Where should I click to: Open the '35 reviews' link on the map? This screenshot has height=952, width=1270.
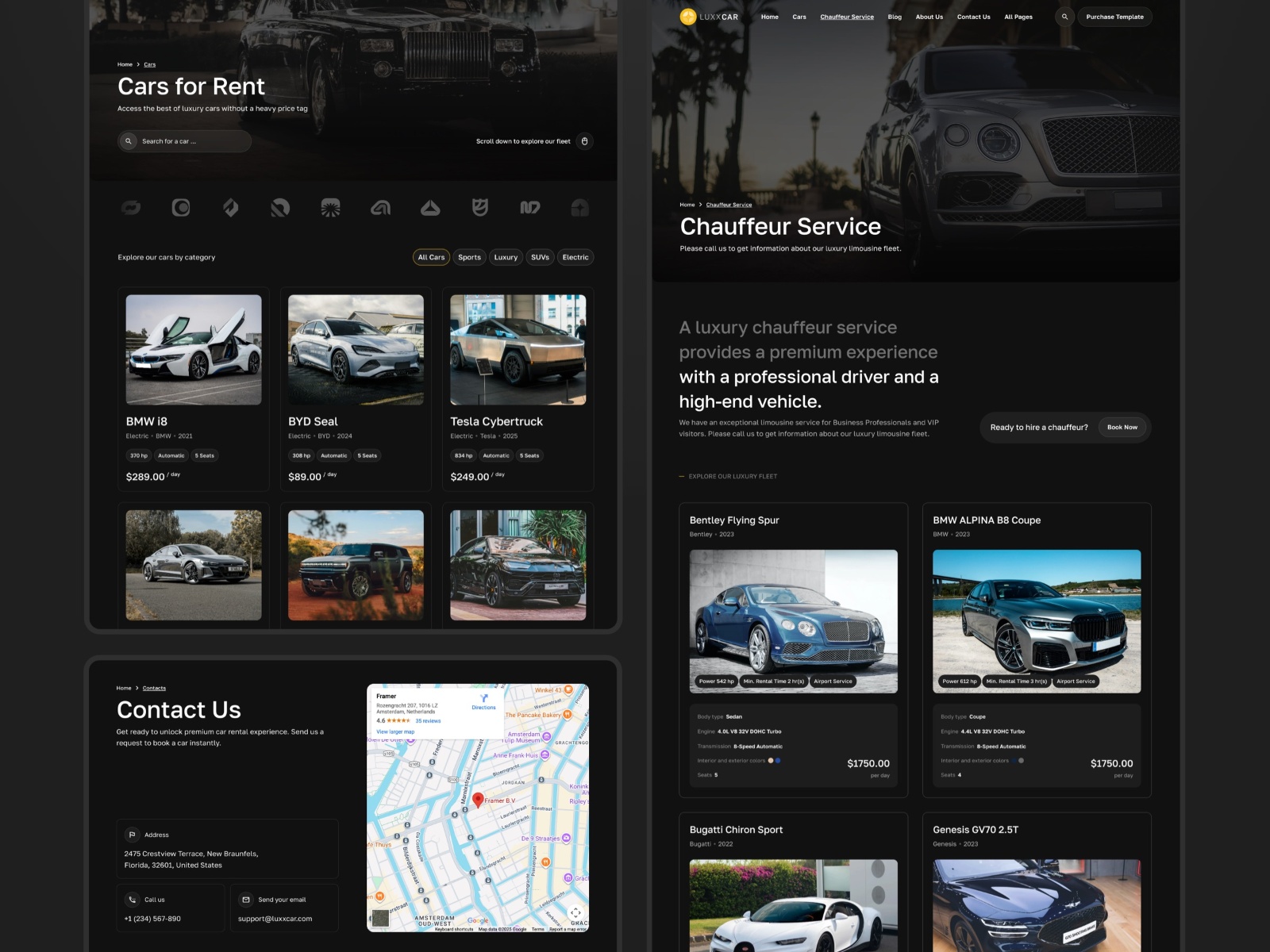click(428, 720)
